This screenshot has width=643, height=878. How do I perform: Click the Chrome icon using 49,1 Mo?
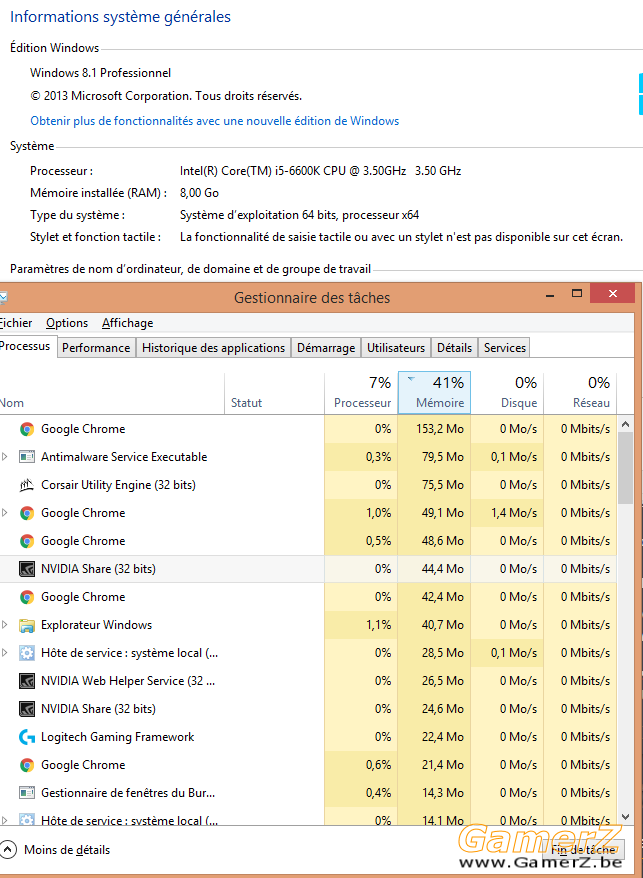click(27, 513)
